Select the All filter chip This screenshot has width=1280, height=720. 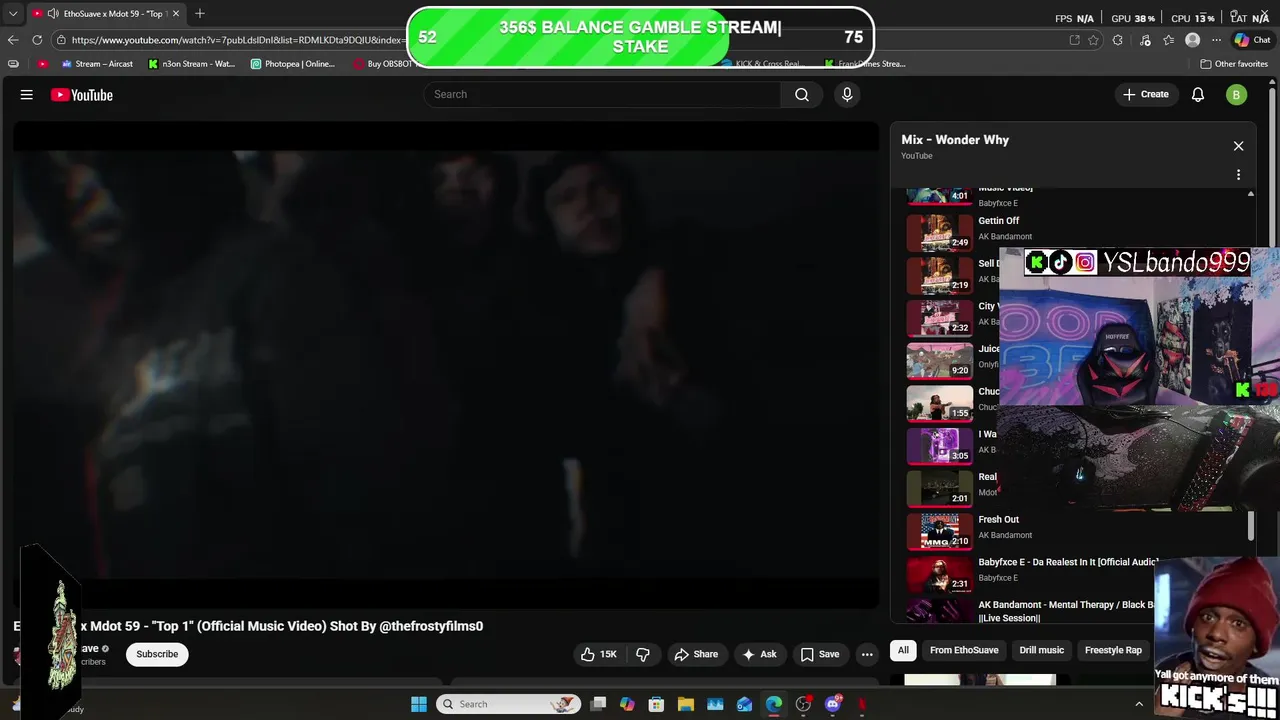[x=903, y=650]
